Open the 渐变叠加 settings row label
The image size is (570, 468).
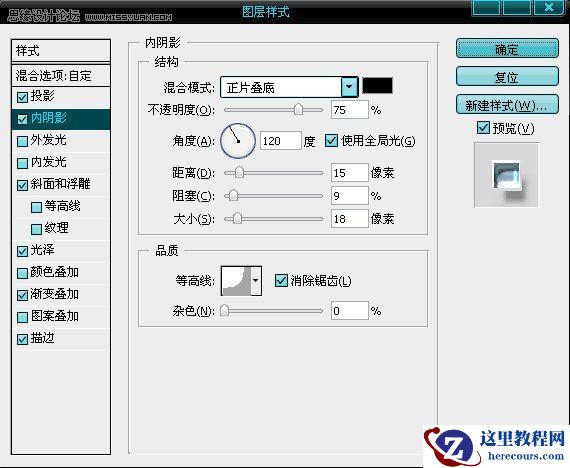[x=55, y=294]
